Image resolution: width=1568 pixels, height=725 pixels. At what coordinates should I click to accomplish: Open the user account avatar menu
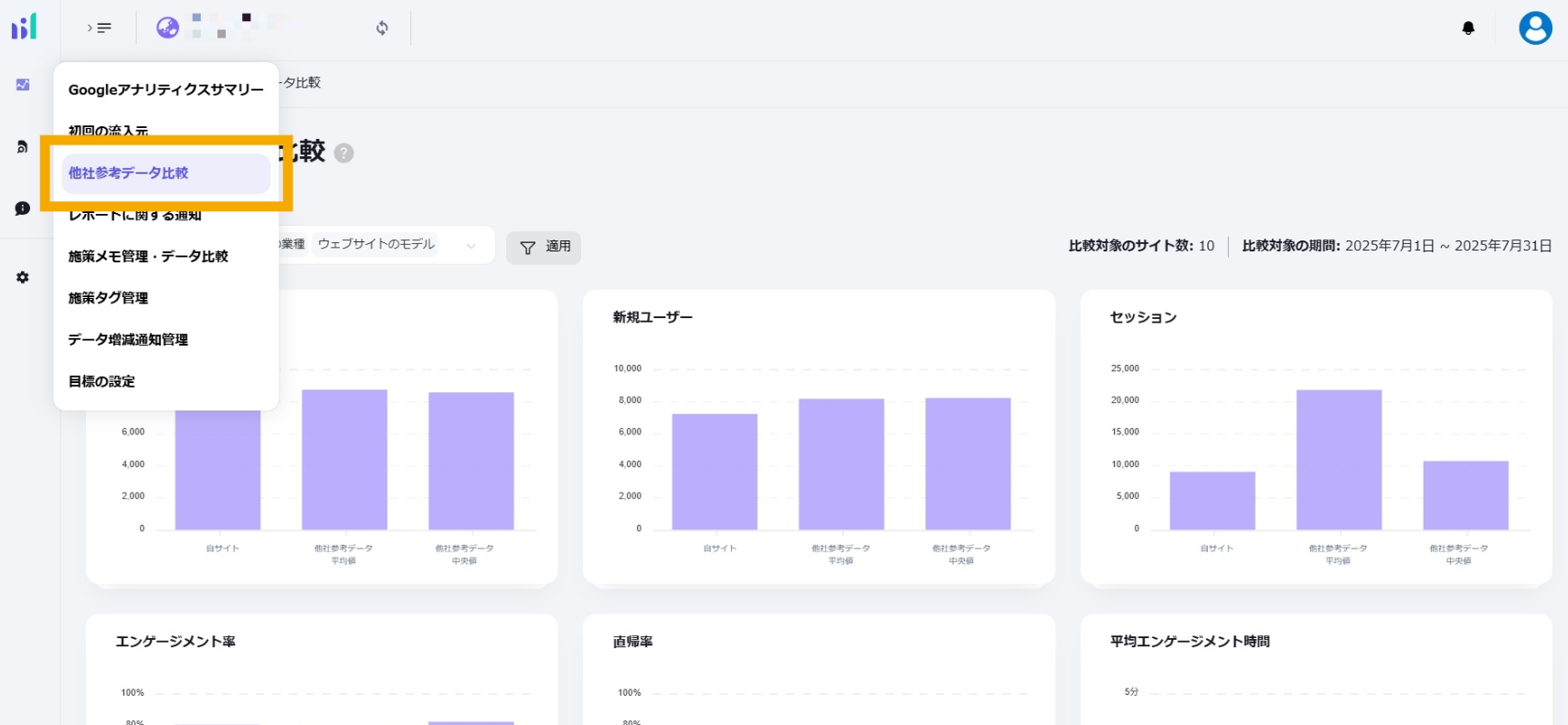(x=1534, y=28)
